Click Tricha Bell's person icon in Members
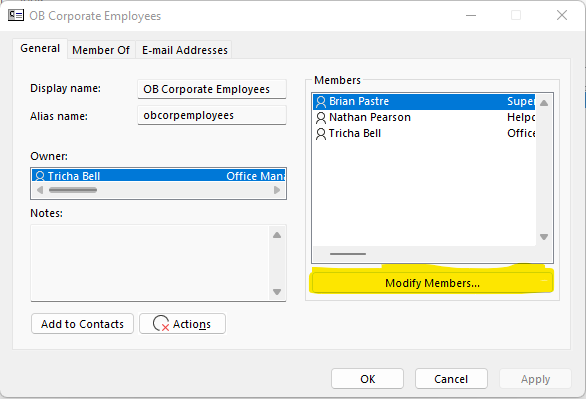Screen dimensions: 586x399 (321, 134)
